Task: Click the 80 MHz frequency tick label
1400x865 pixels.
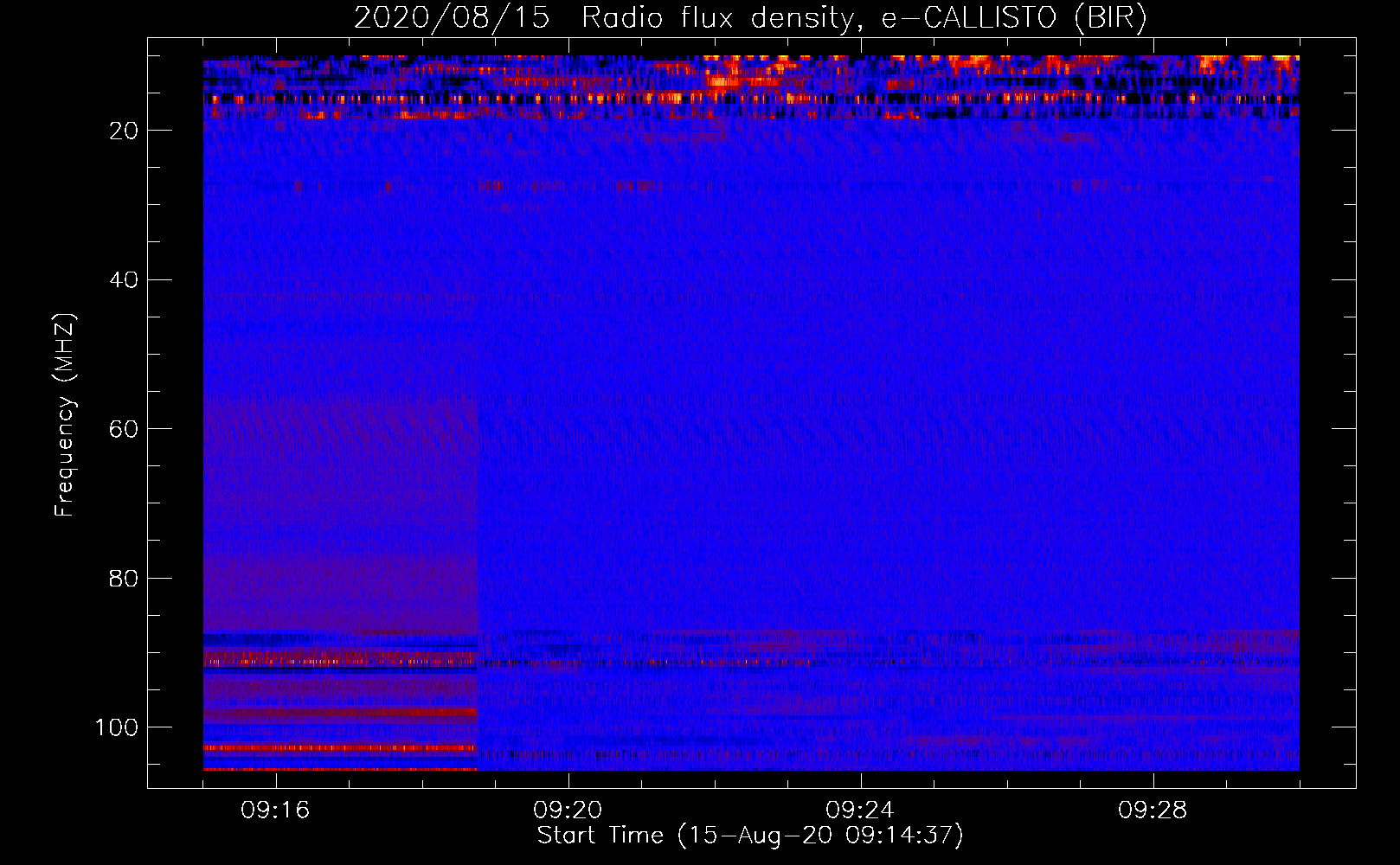Action: click(x=125, y=578)
